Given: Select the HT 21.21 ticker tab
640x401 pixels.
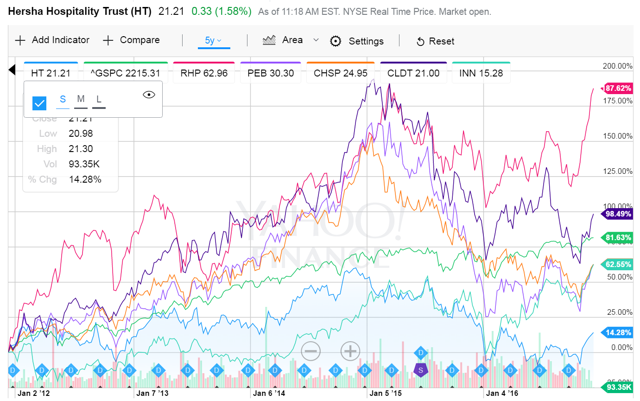Looking at the screenshot, I should [x=51, y=73].
